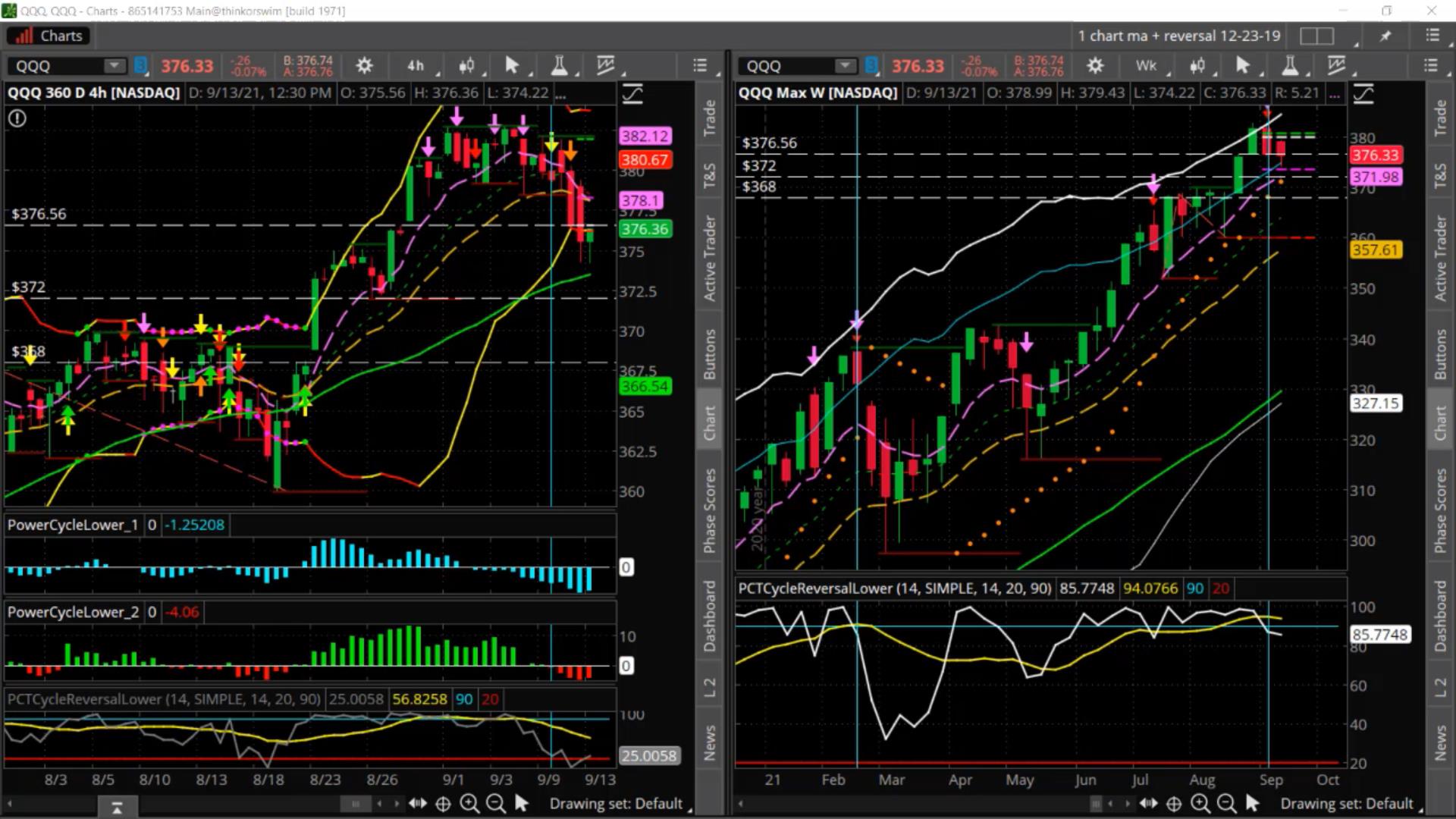Viewport: 1456px width, 819px height.
Task: Click left chart horizontal expand arrows icon
Action: click(x=417, y=804)
